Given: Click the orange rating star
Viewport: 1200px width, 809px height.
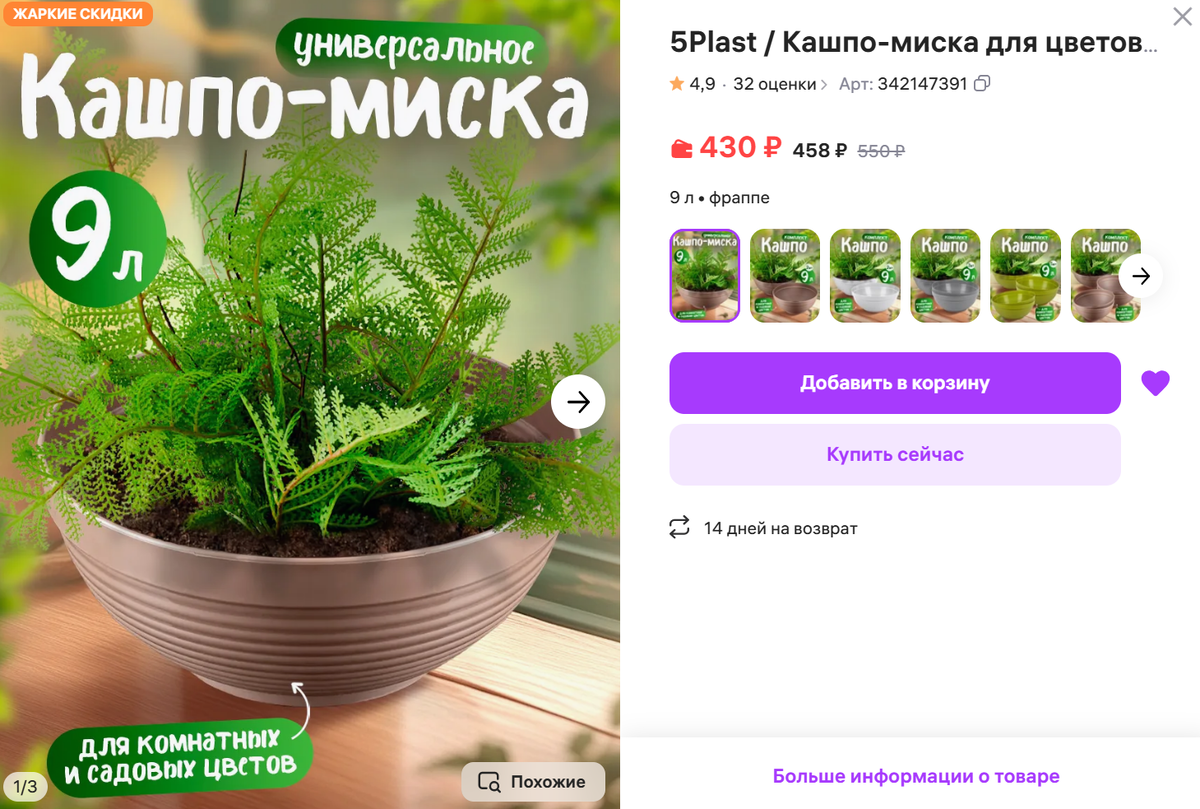Looking at the screenshot, I should click(x=677, y=84).
